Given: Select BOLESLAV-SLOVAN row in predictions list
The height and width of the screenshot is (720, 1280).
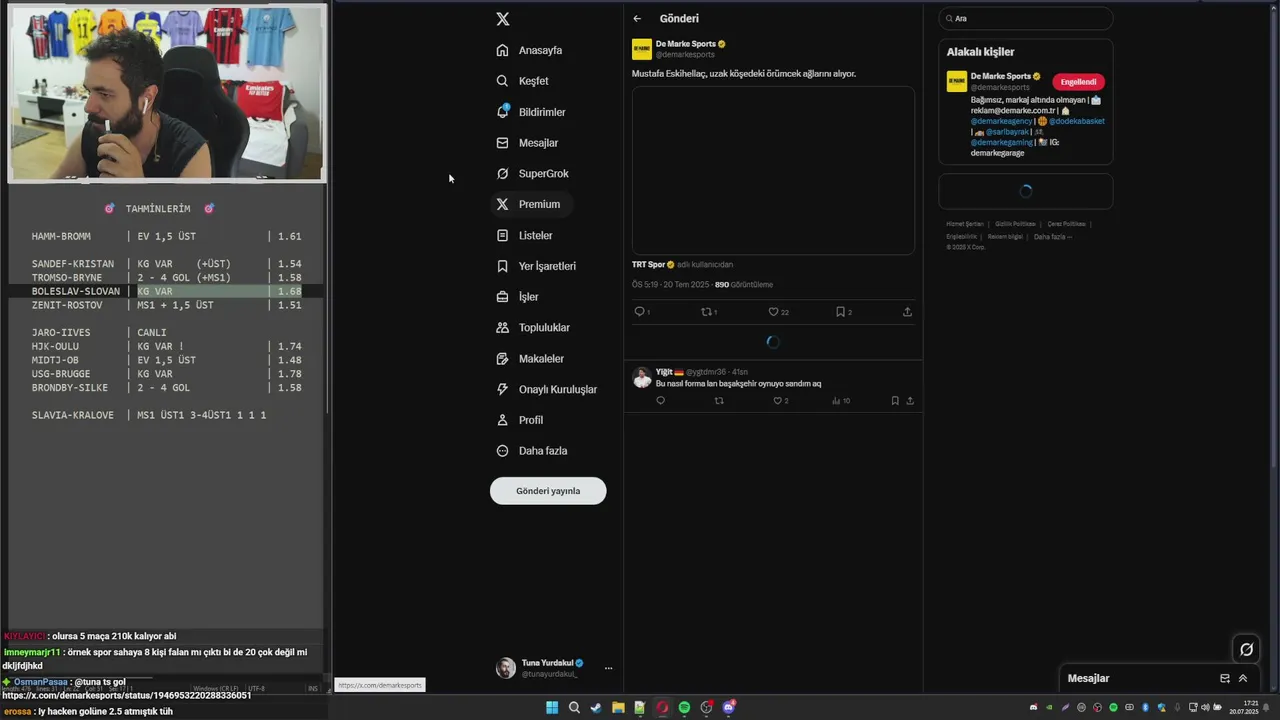Looking at the screenshot, I should click(x=167, y=291).
